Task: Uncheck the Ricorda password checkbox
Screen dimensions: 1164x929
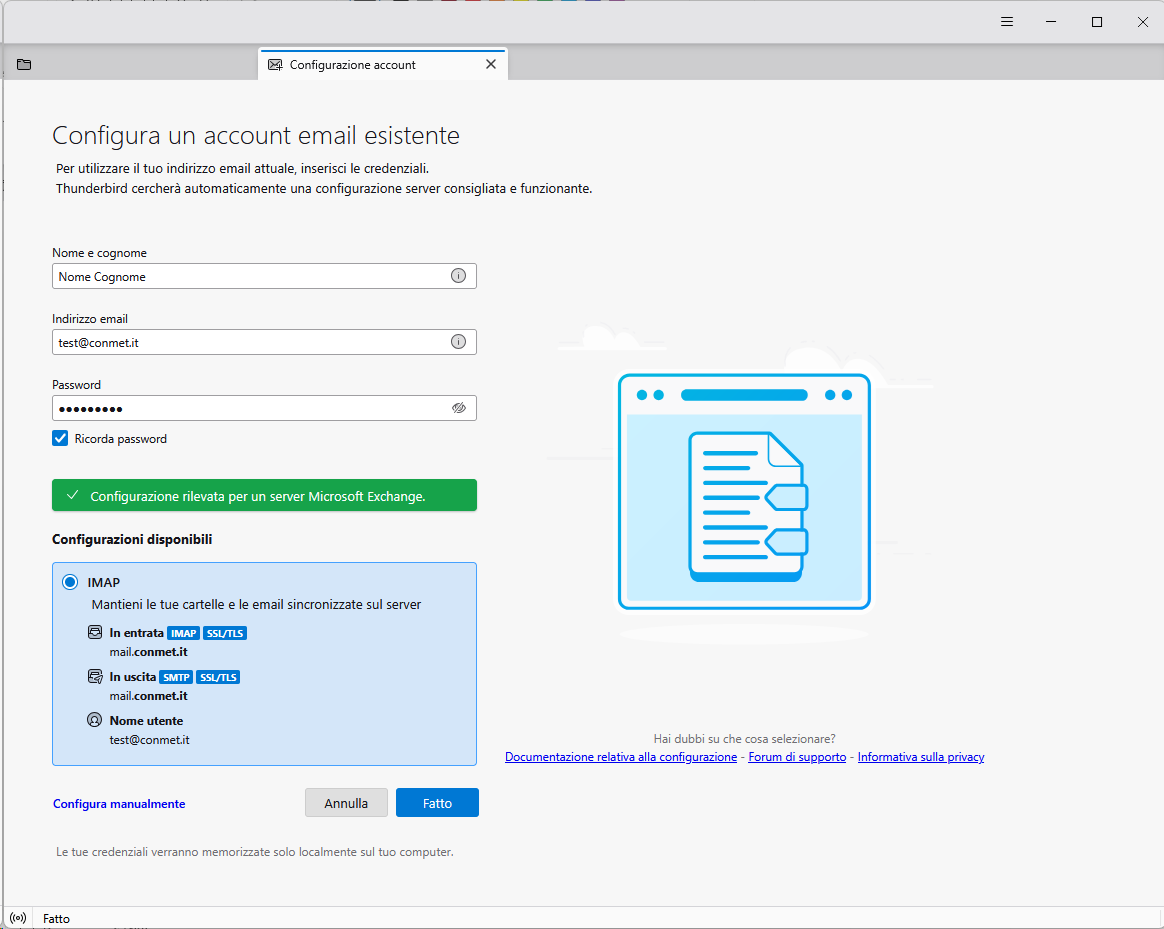Action: pyautogui.click(x=60, y=438)
